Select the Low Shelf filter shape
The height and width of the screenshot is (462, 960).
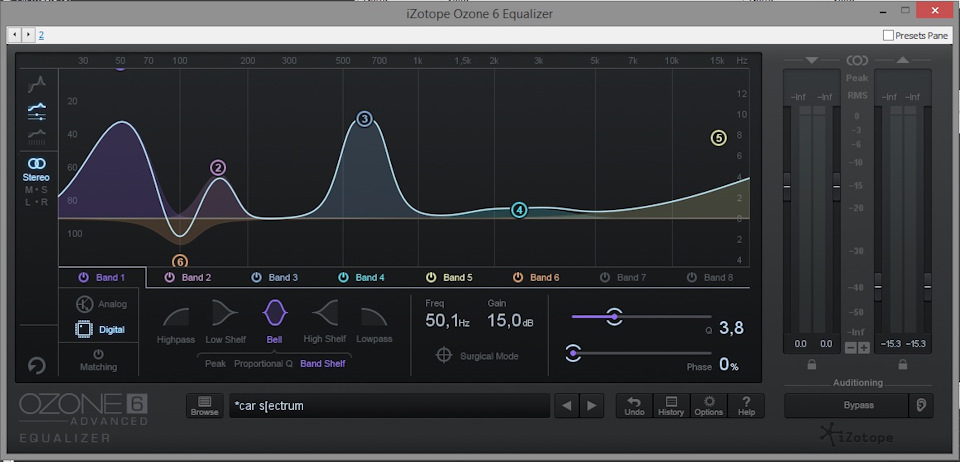click(x=226, y=317)
